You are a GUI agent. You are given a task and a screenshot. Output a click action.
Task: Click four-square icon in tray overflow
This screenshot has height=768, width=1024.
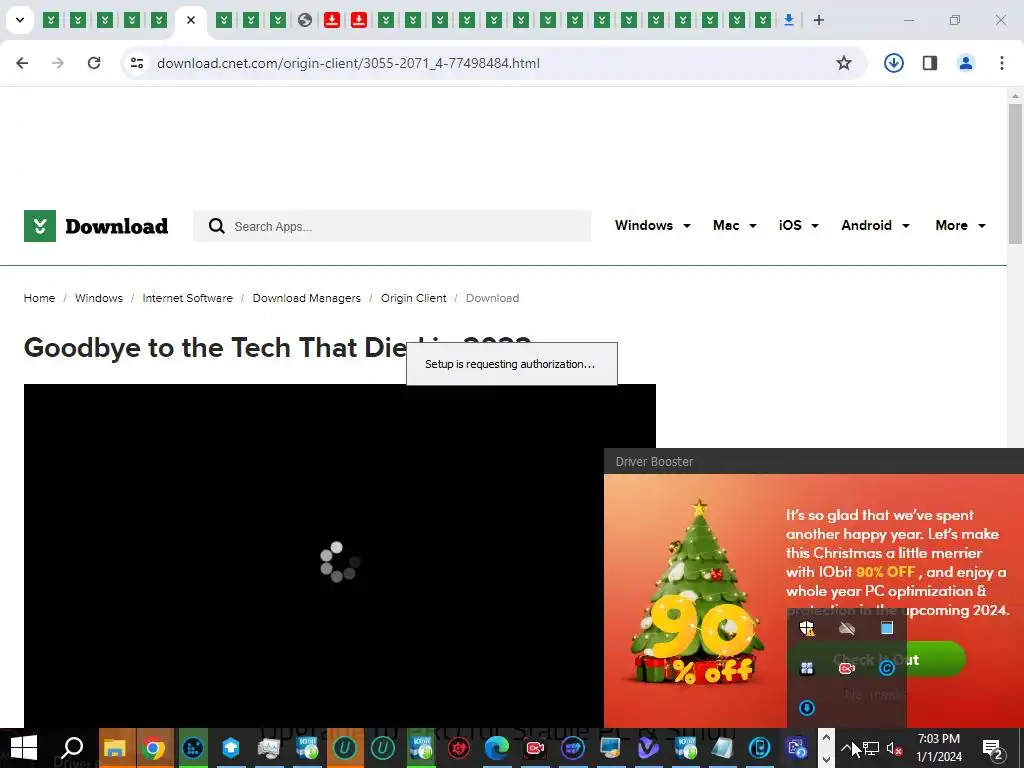click(x=807, y=668)
